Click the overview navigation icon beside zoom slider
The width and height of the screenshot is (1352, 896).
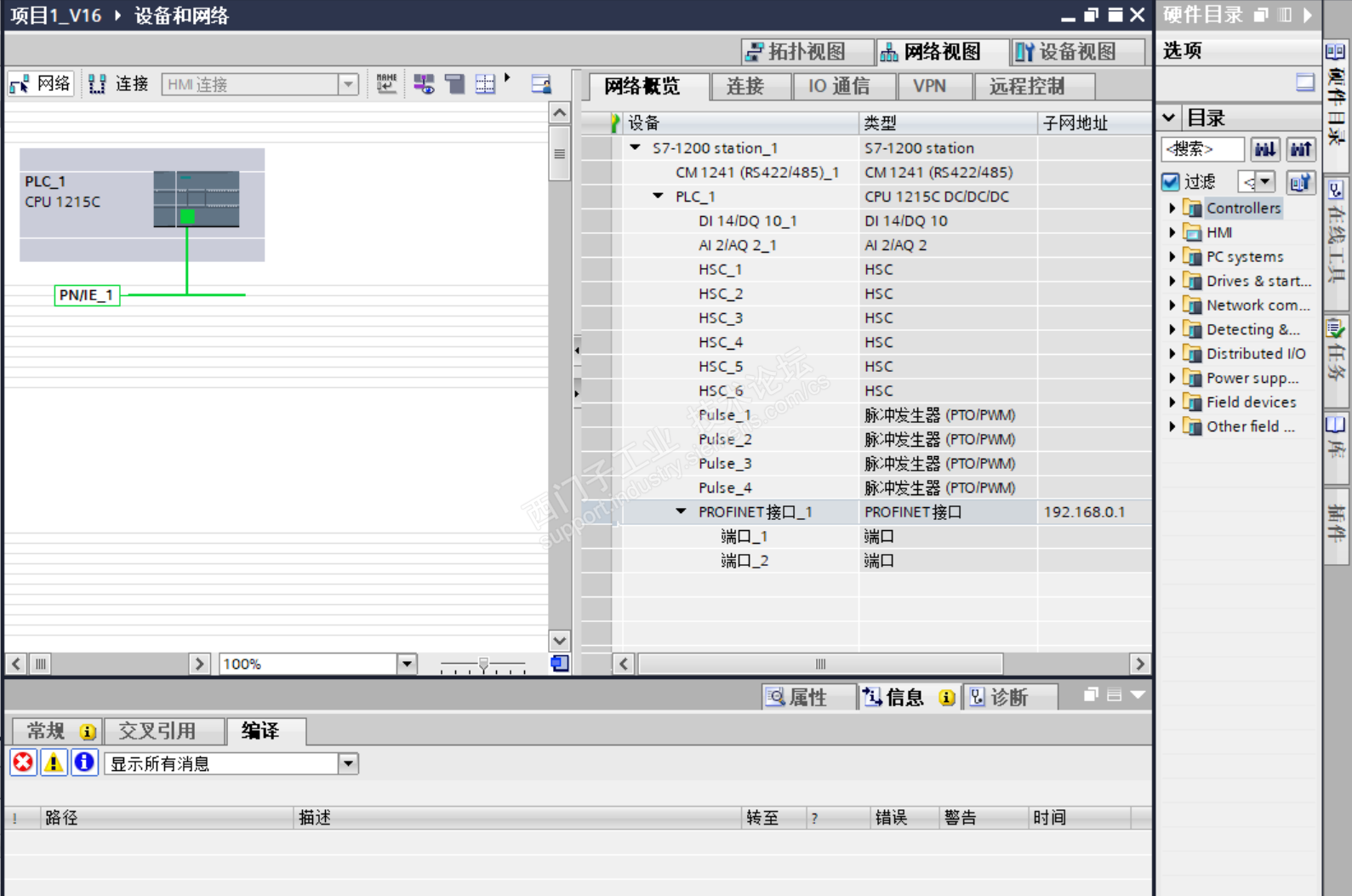pos(560,664)
